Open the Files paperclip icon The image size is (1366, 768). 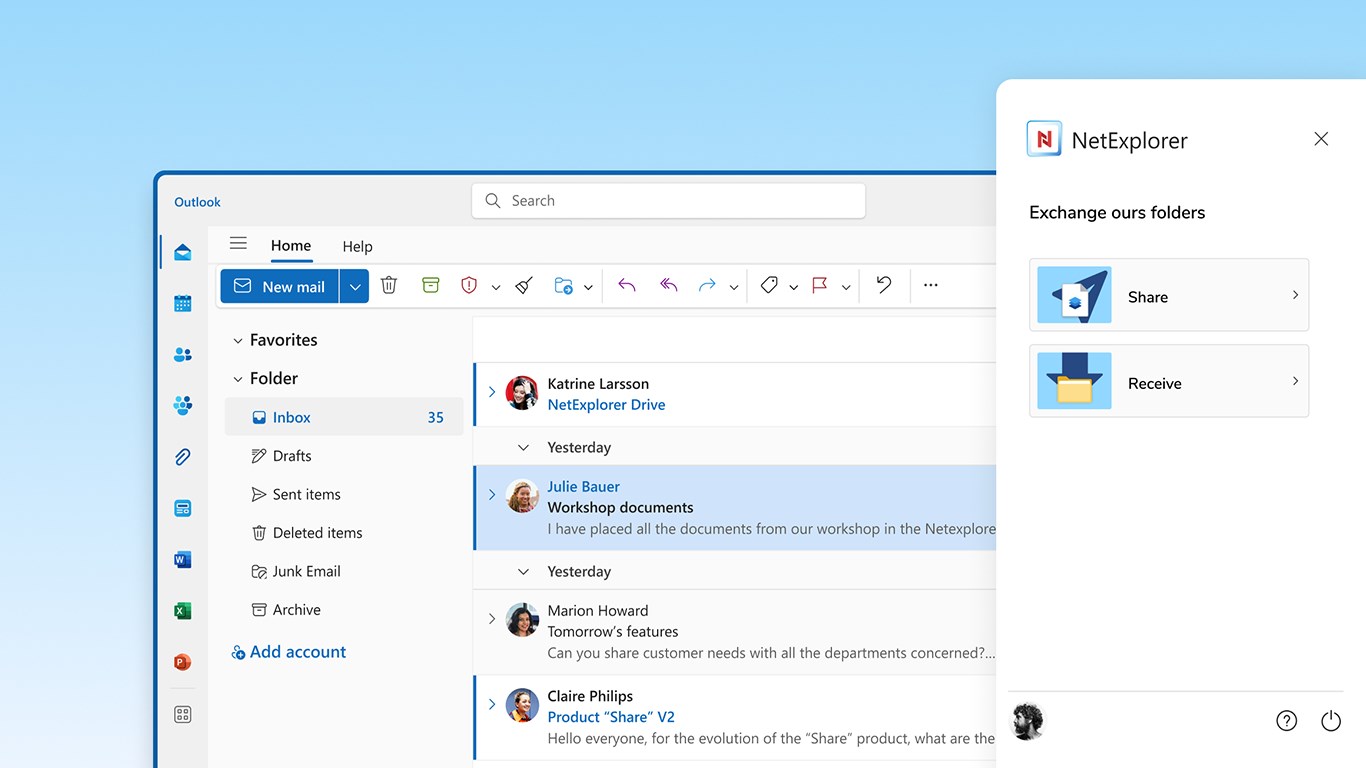tap(182, 457)
